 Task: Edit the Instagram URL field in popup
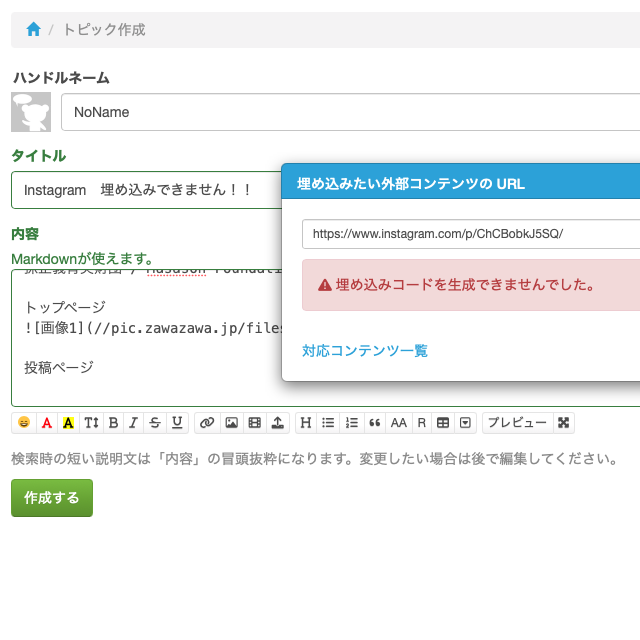(471, 234)
